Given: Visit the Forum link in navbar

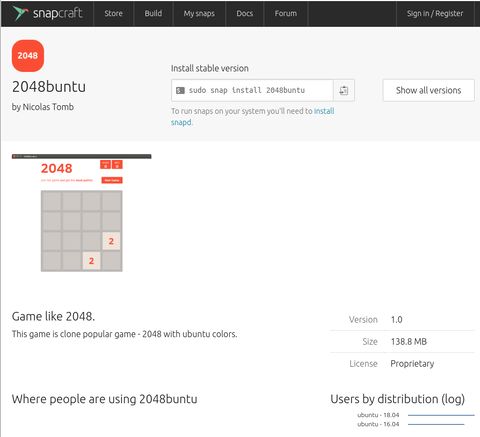Looking at the screenshot, I should pos(285,13).
